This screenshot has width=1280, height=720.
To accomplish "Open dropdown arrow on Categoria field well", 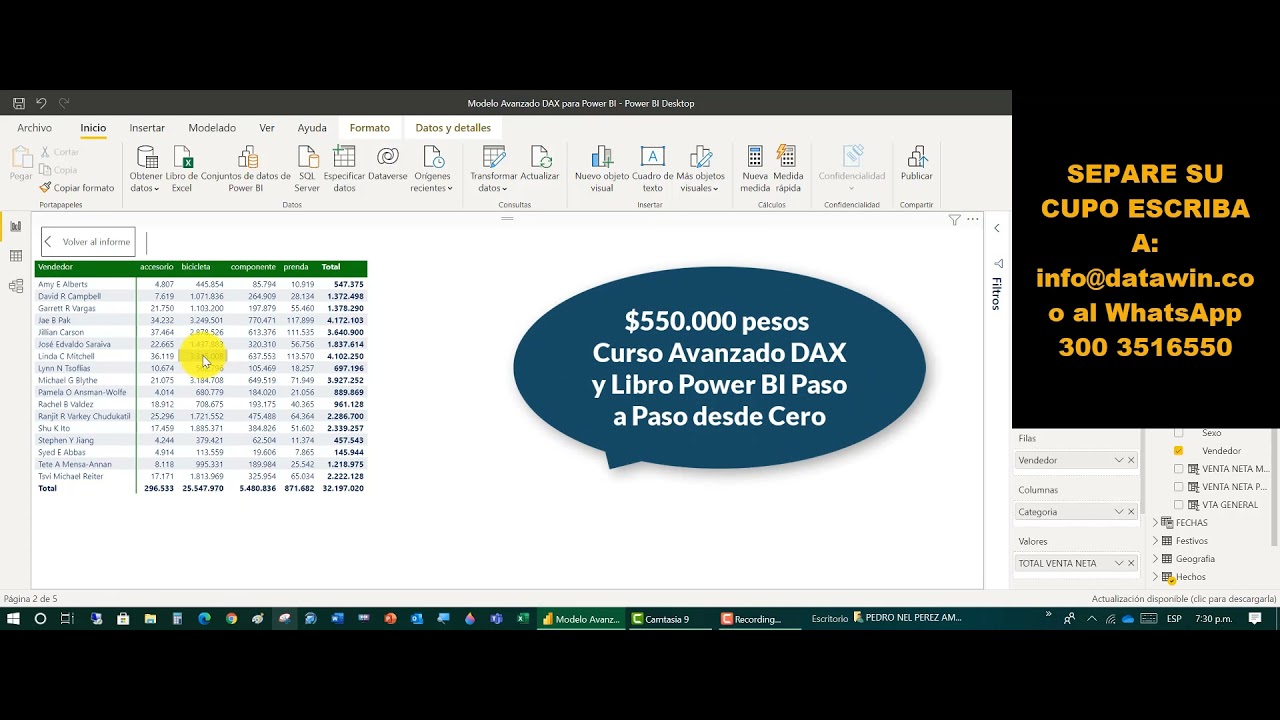I will pos(1119,512).
